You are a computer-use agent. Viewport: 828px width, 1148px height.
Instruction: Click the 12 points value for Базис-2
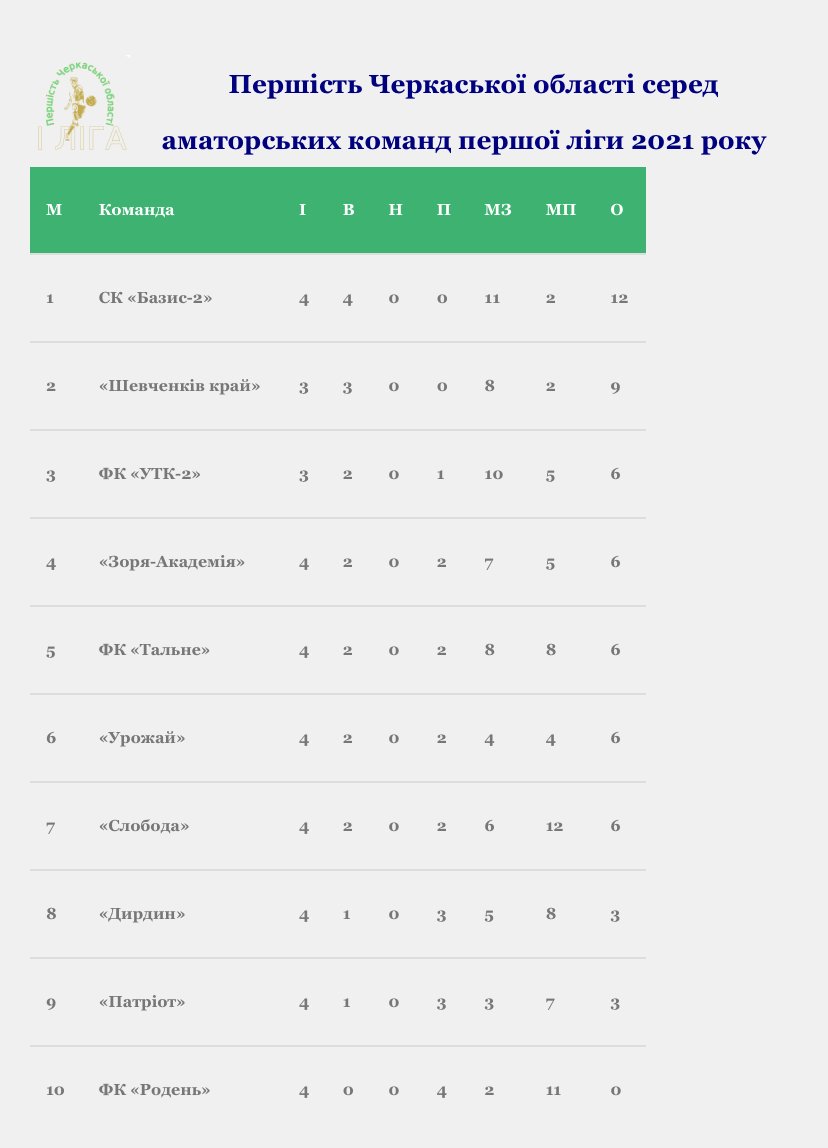[x=619, y=298]
